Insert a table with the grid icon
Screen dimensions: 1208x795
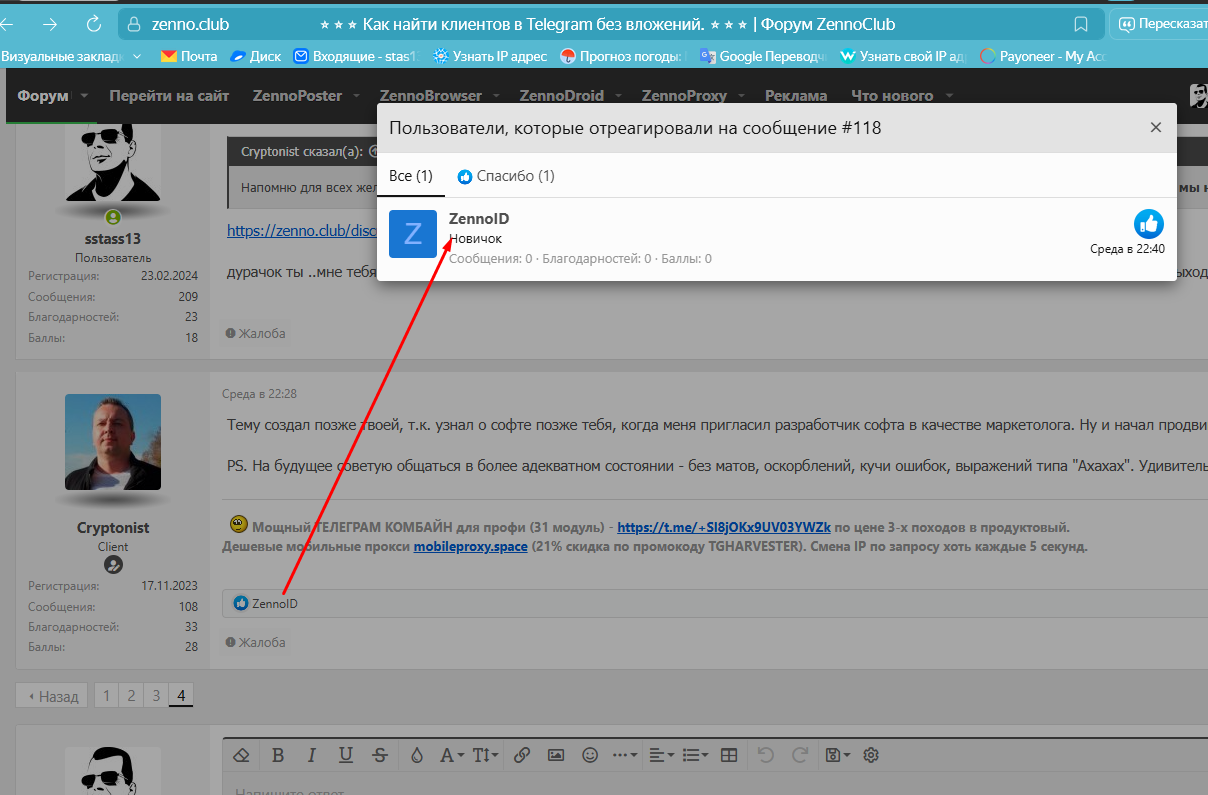point(729,755)
